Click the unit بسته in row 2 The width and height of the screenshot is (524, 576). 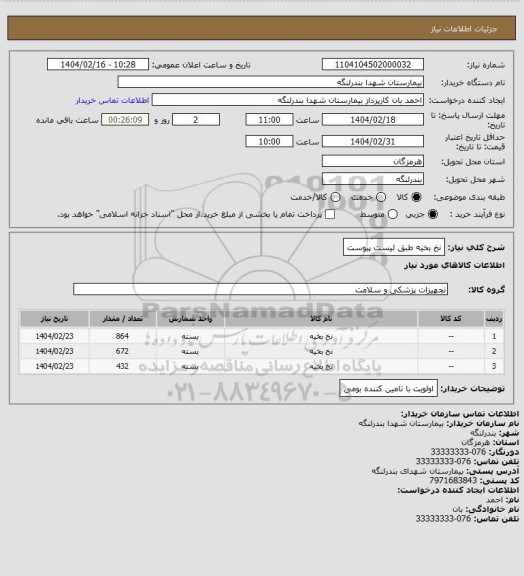click(190, 352)
